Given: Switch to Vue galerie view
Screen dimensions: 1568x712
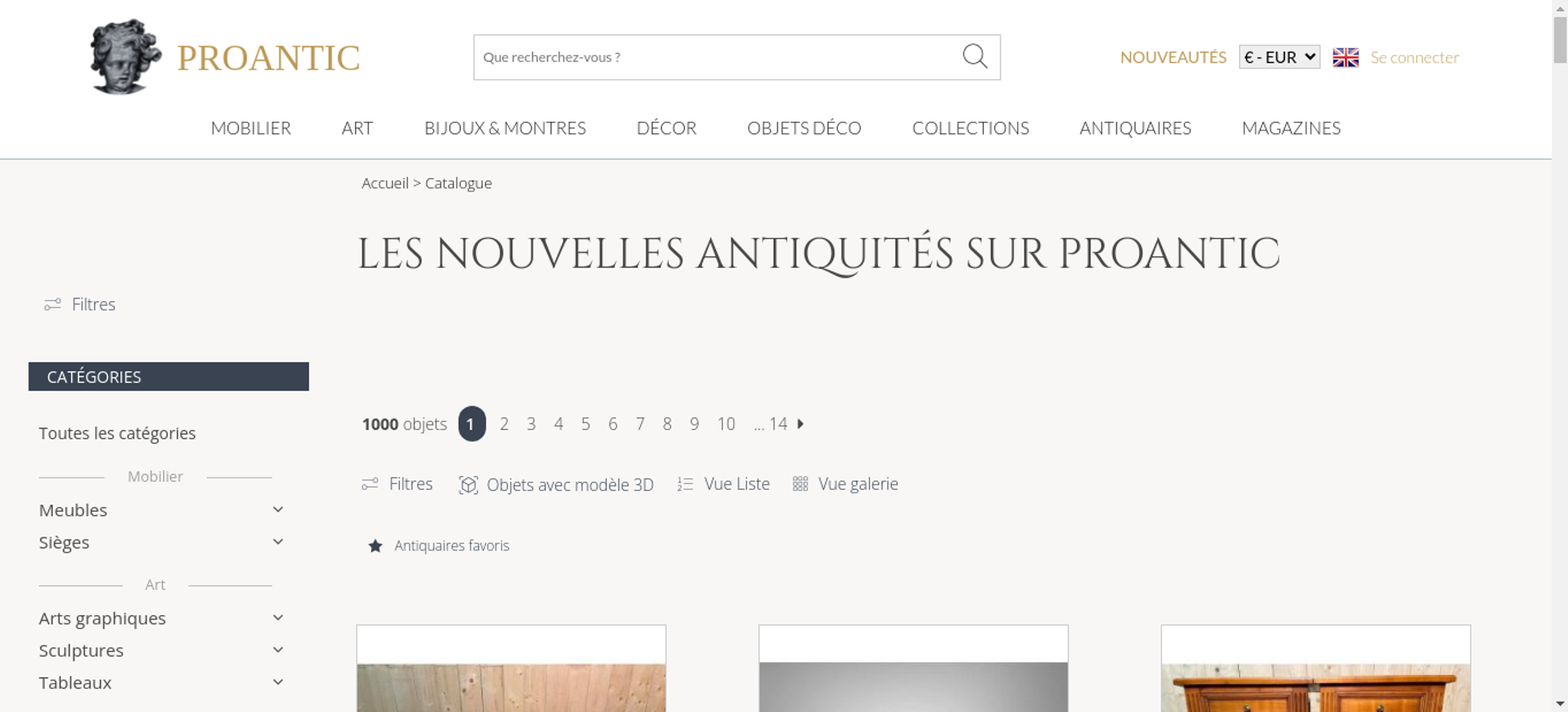Looking at the screenshot, I should pyautogui.click(x=845, y=484).
